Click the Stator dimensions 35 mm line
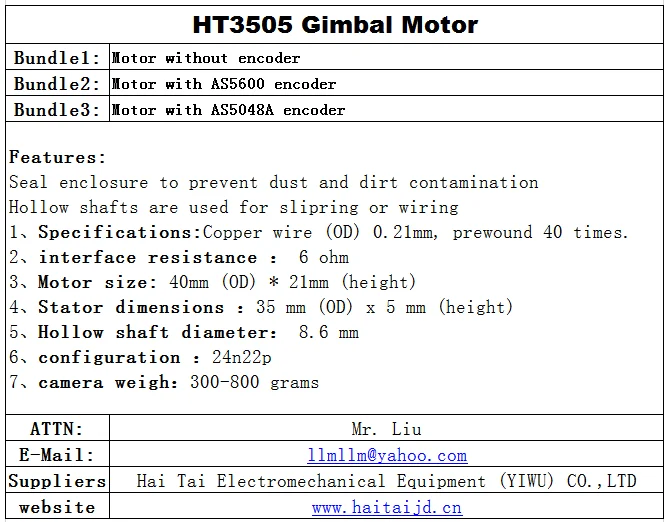 (x=261, y=307)
